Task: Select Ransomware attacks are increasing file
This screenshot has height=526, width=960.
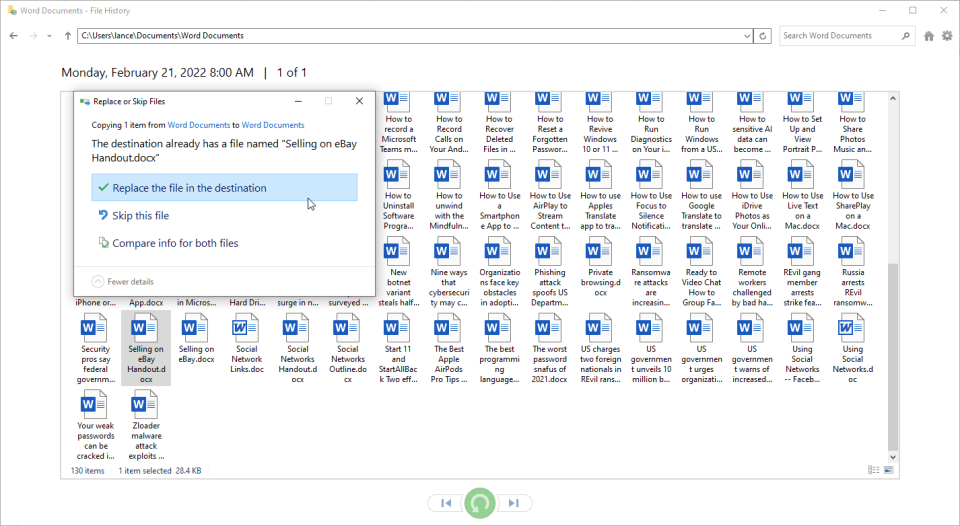Action: coord(651,272)
